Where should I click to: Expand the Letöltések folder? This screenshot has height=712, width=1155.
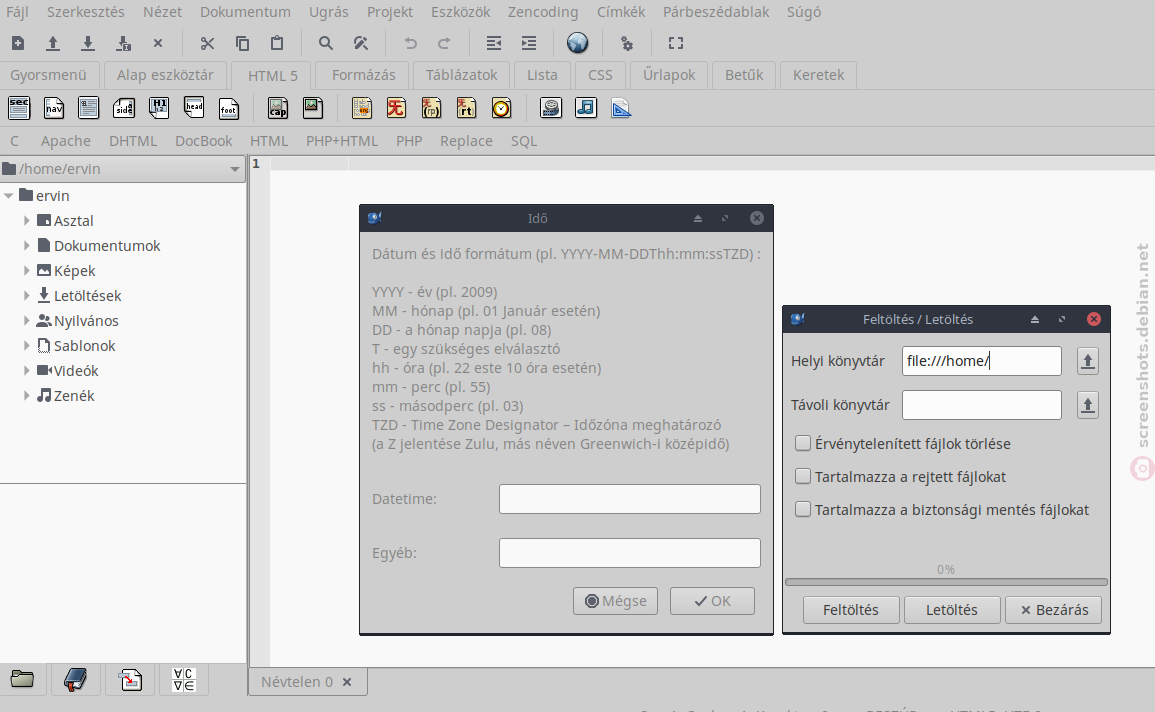(27, 296)
